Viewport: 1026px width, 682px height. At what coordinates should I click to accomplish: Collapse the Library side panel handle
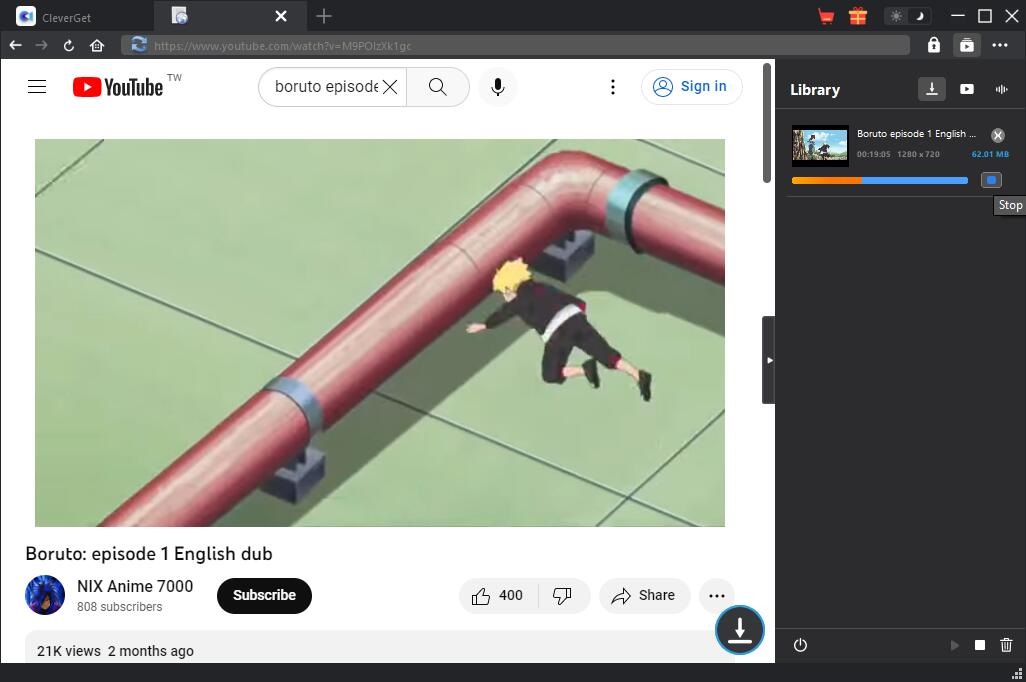pos(768,360)
